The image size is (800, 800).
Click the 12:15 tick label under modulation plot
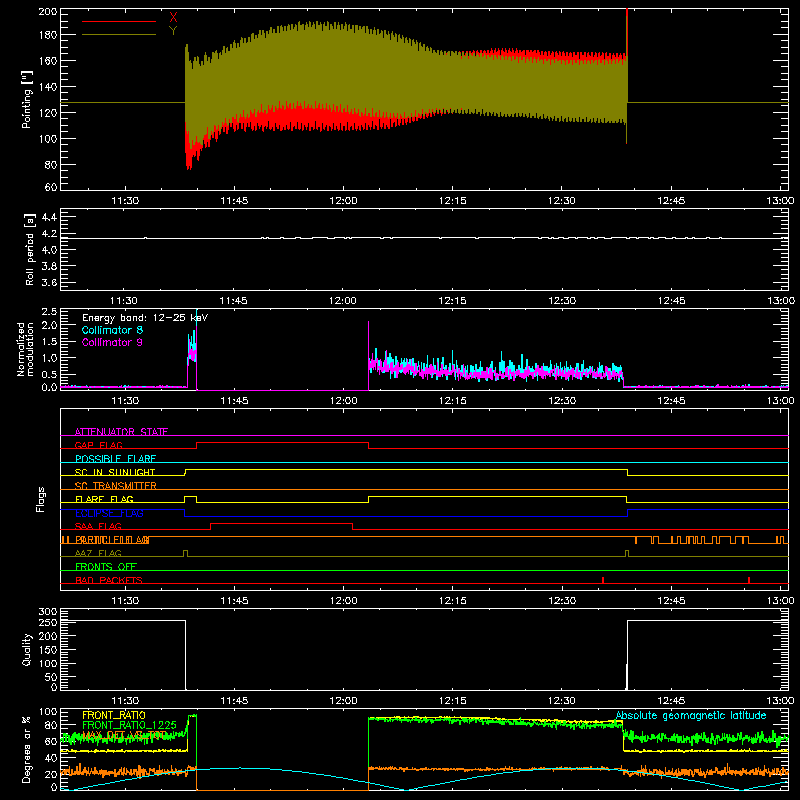click(x=453, y=401)
